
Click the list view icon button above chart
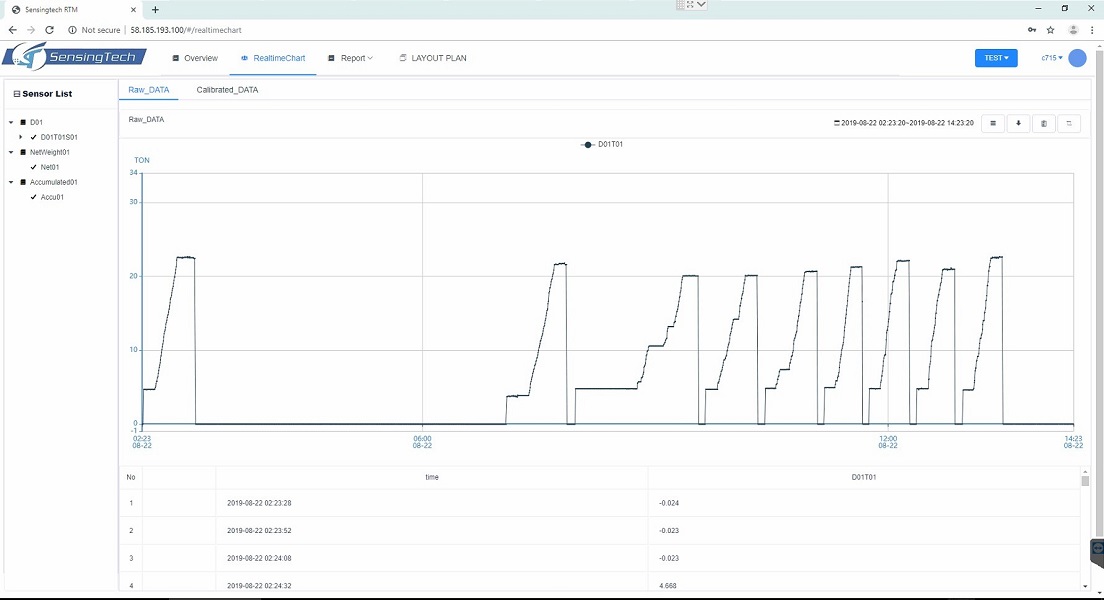click(992, 123)
